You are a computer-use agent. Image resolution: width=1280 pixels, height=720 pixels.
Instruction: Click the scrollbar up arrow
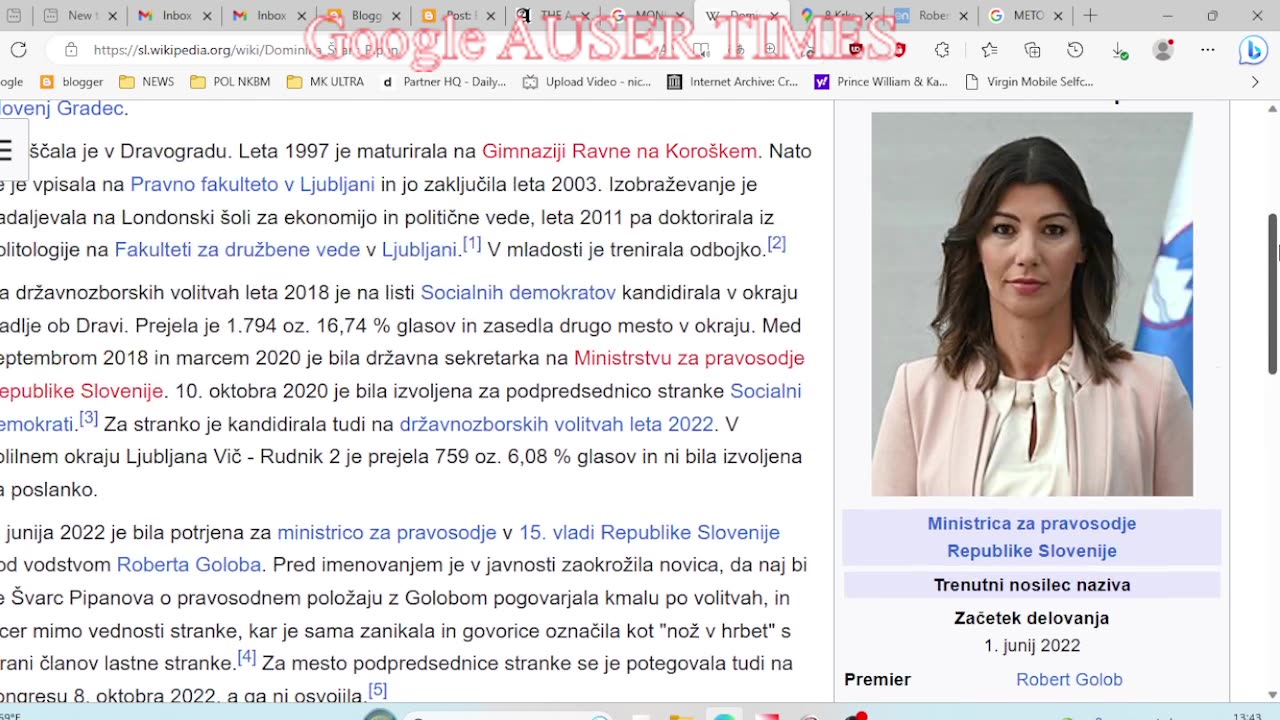pos(1273,108)
